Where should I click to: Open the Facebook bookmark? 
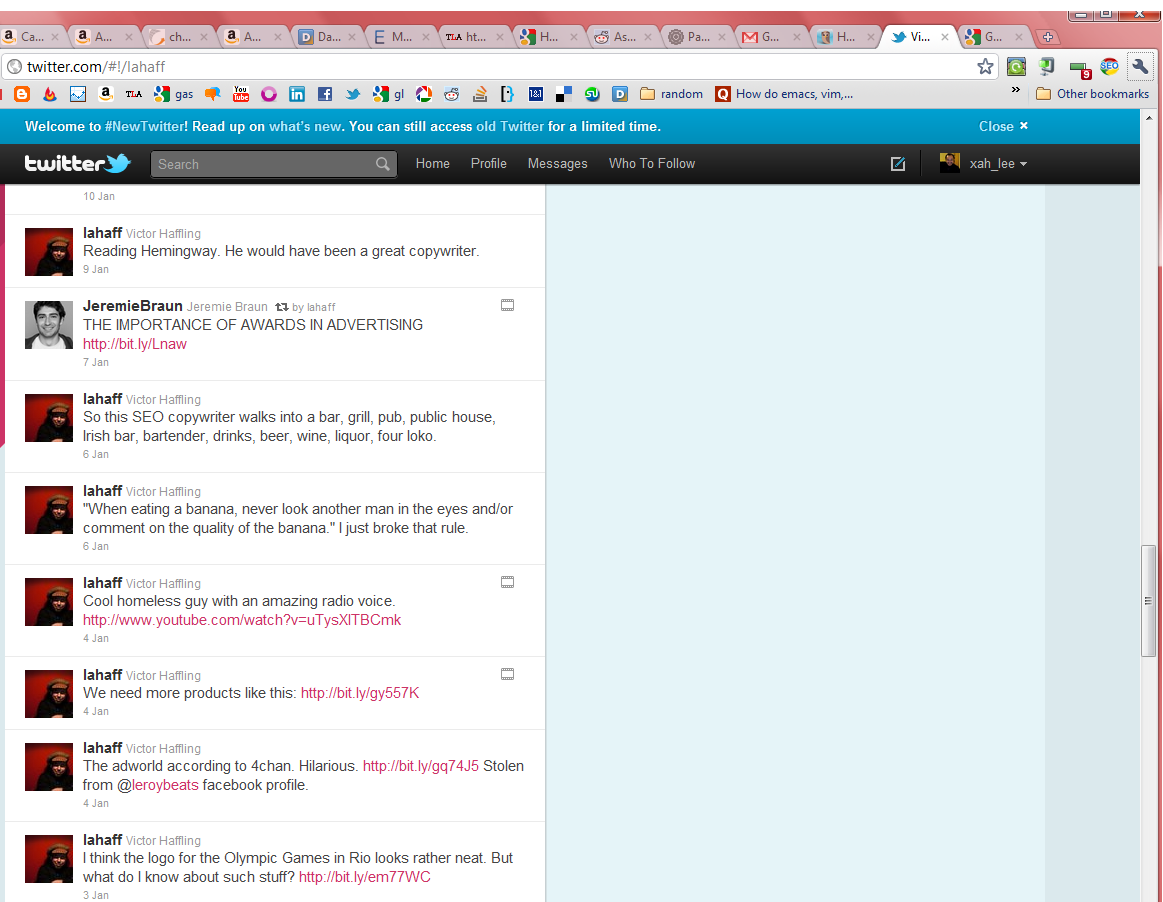click(x=325, y=94)
